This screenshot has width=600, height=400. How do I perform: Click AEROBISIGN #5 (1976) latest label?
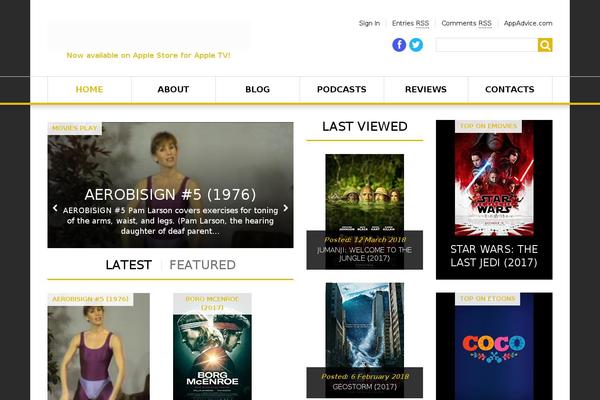90,299
